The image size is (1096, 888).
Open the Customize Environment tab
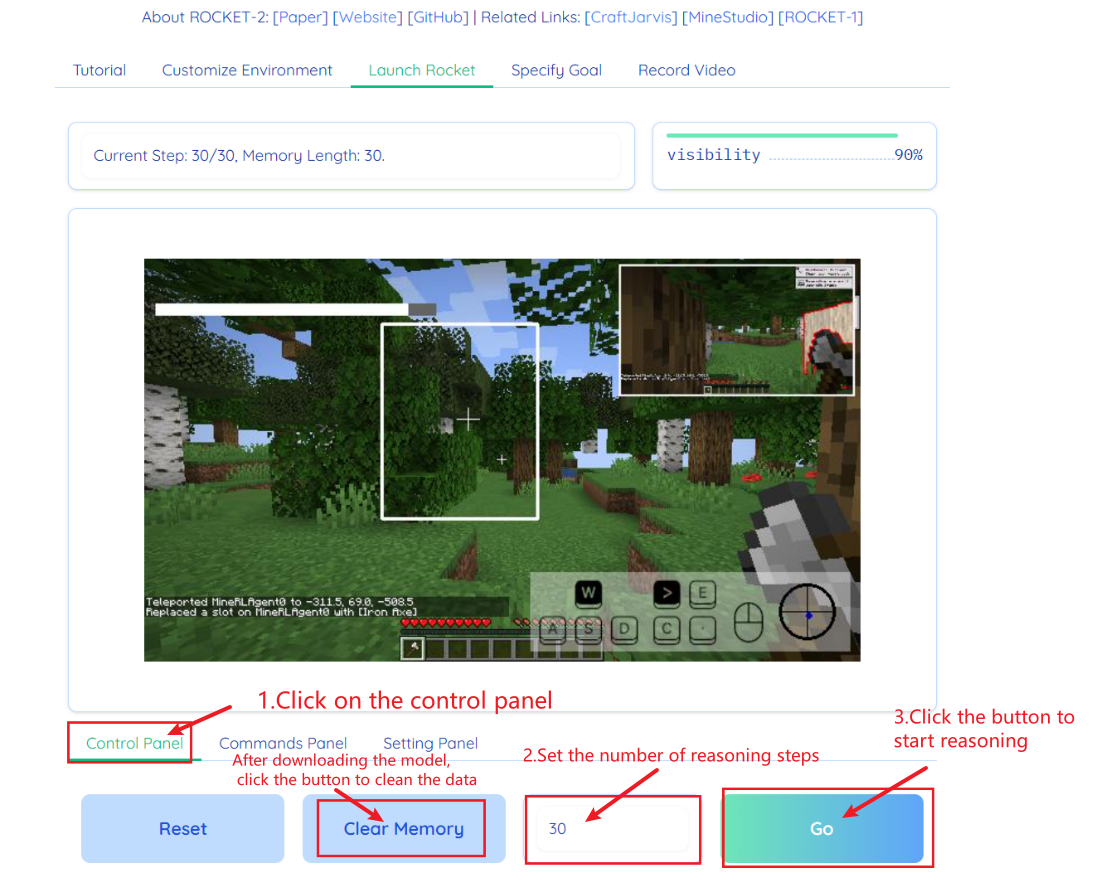click(247, 70)
